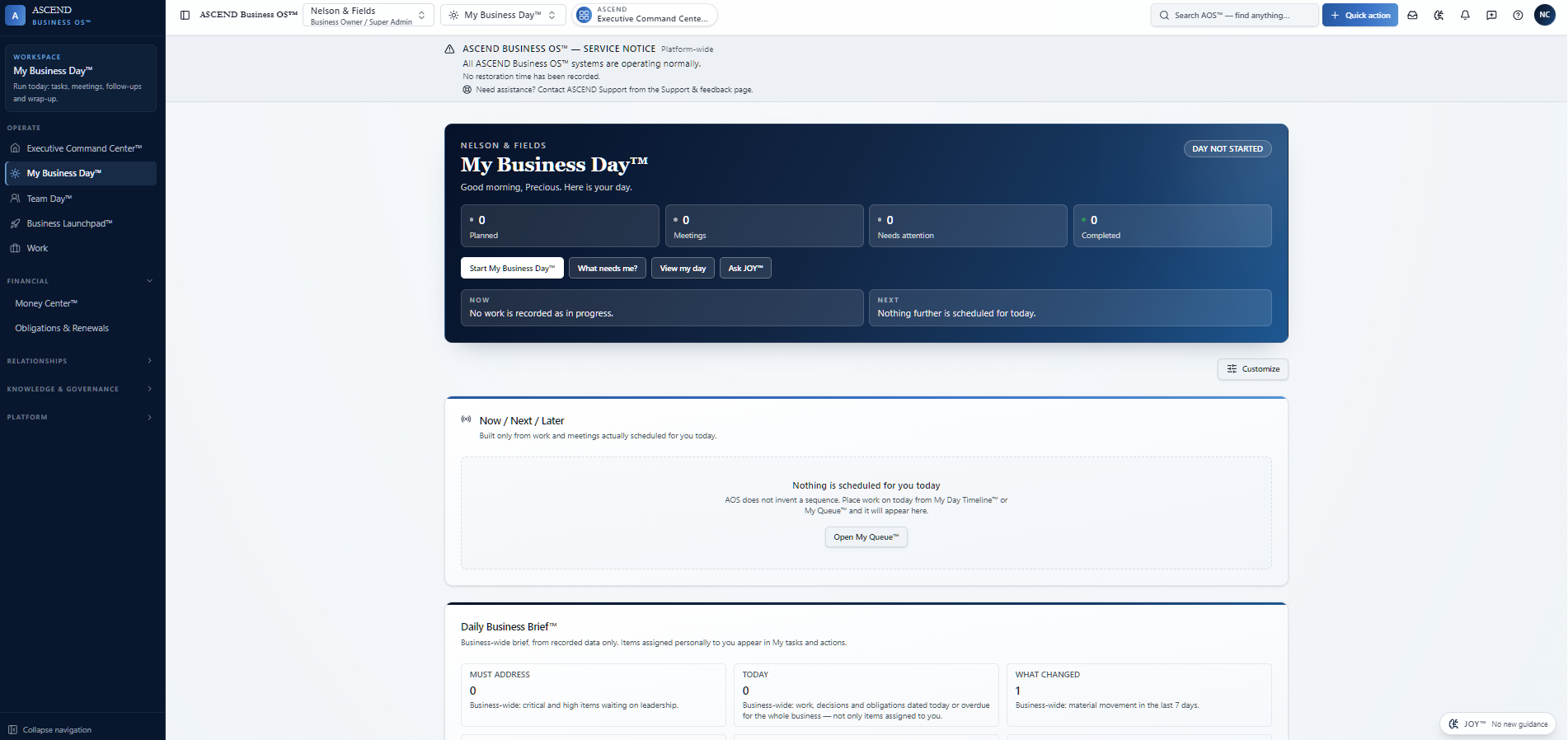This screenshot has height=740, width=1568.
Task: Click Start My Business Day button
Action: (x=512, y=268)
